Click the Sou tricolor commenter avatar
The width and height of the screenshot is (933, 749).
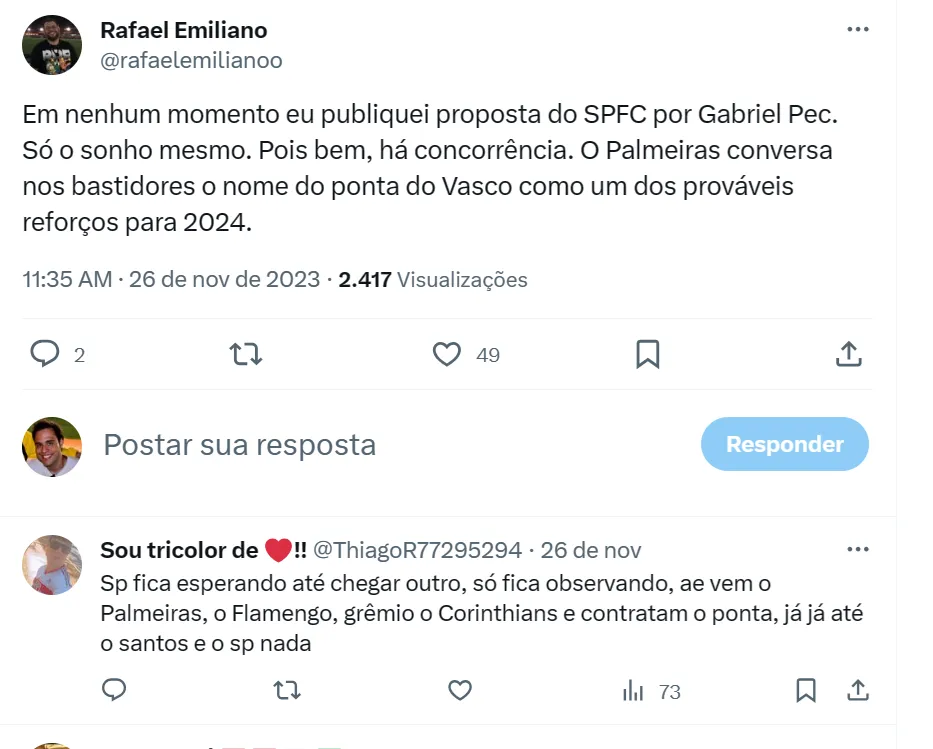point(52,565)
